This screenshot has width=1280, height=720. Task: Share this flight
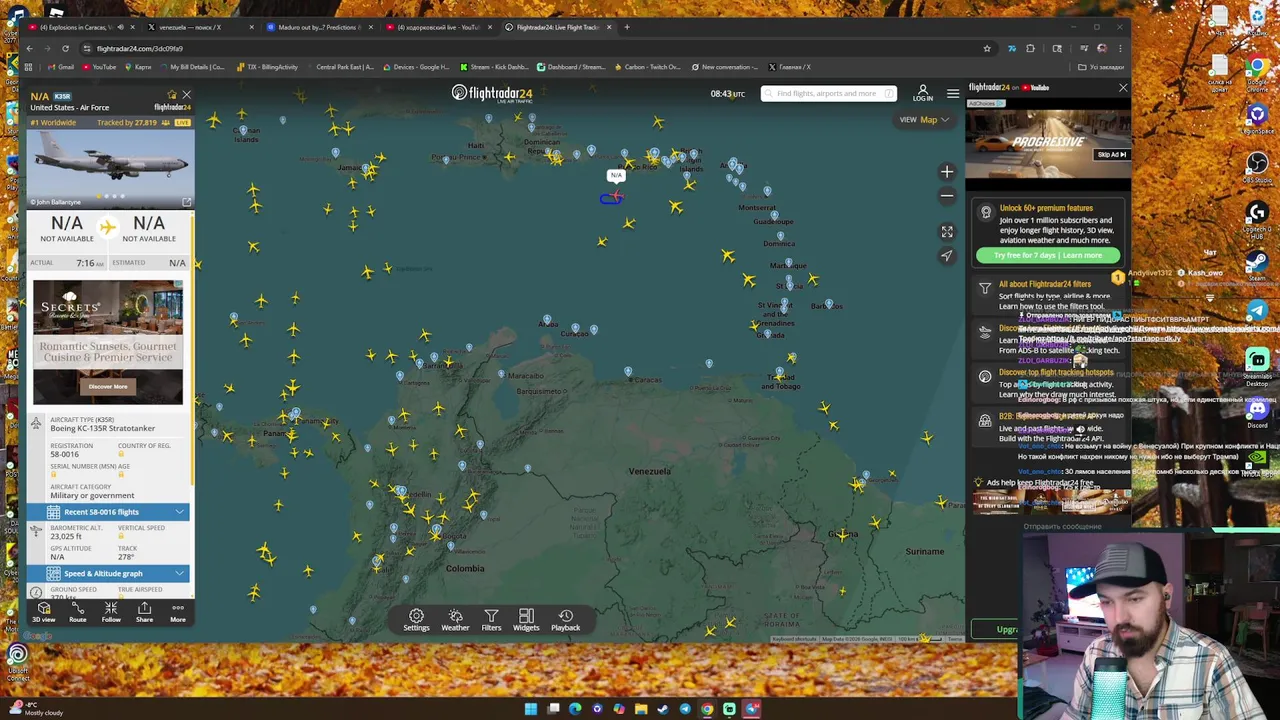pos(144,612)
